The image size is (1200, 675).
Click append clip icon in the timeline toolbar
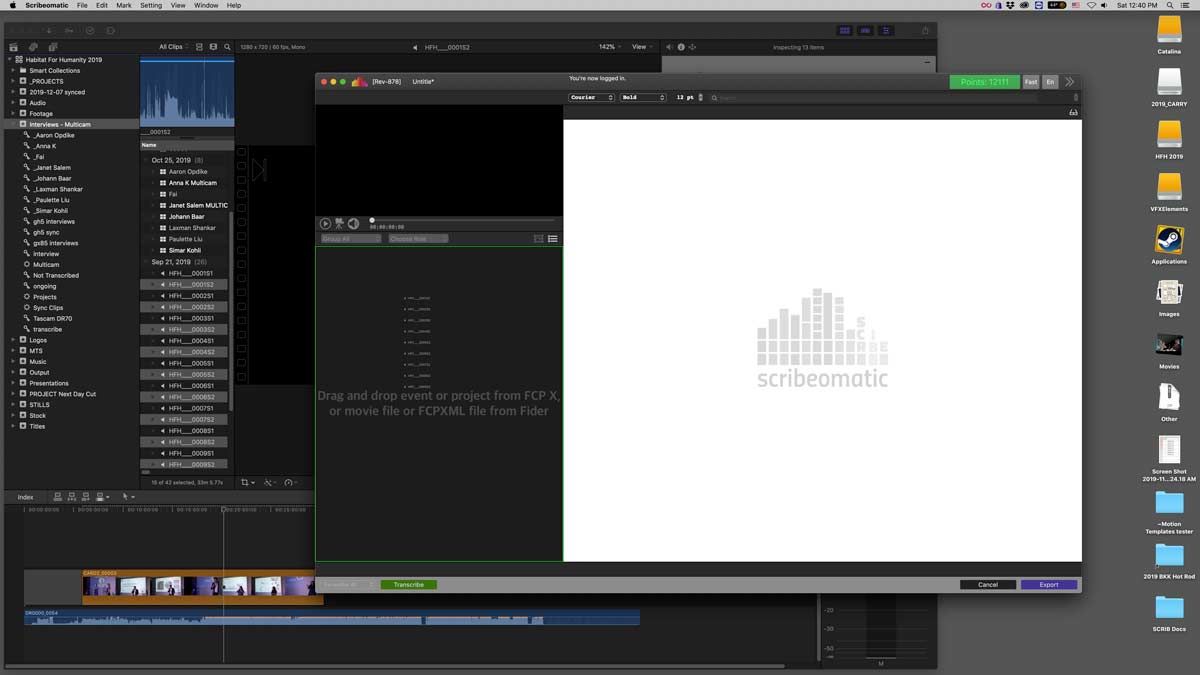point(85,496)
